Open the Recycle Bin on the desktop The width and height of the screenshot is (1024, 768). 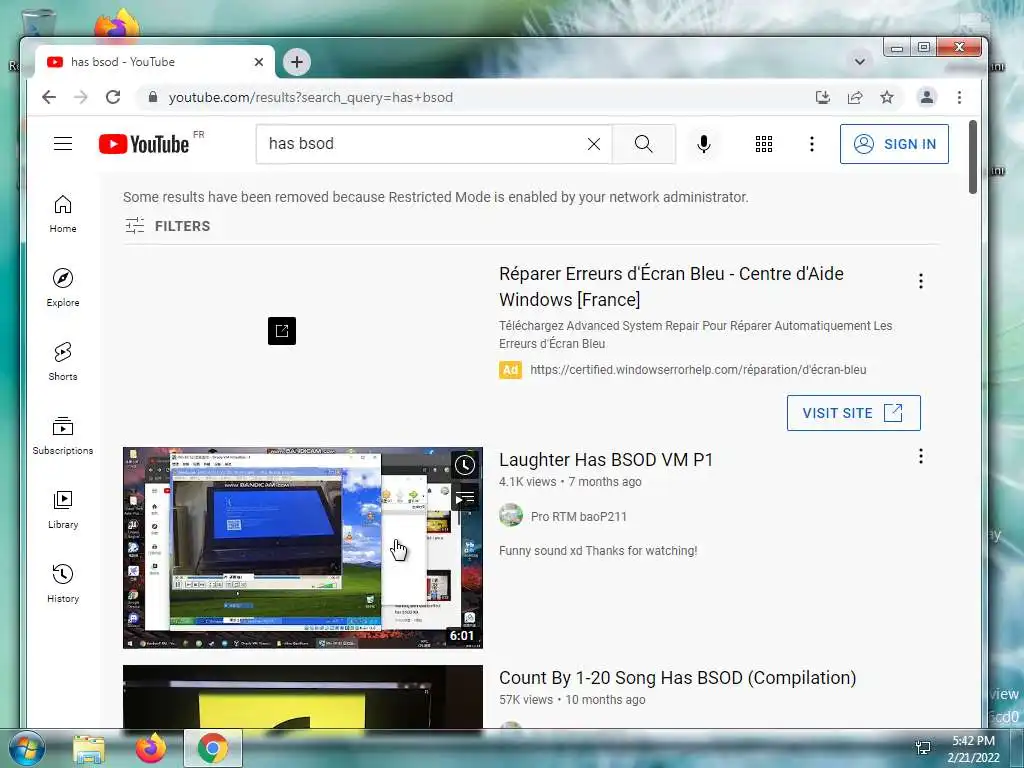(x=38, y=23)
